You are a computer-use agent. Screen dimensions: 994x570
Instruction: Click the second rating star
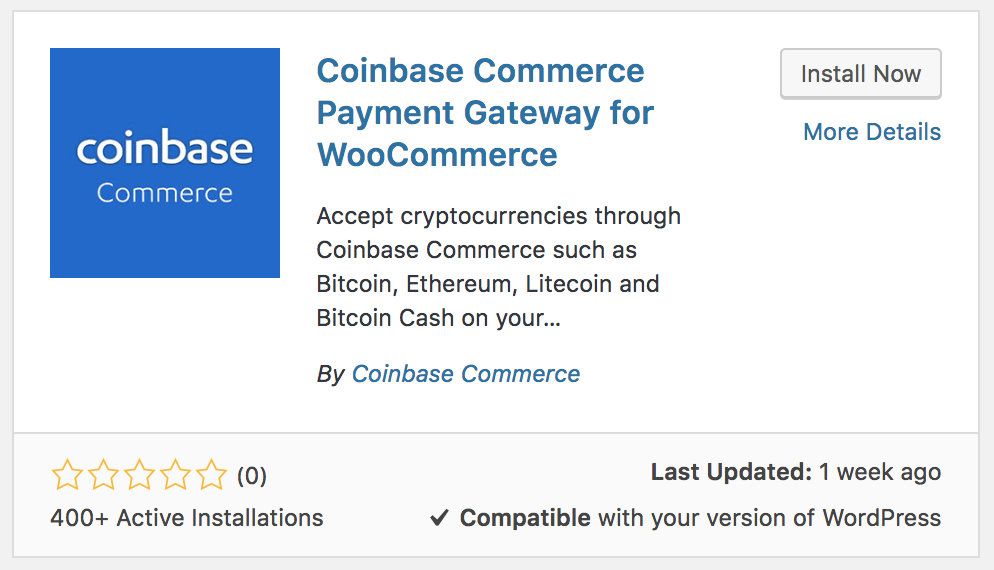[103, 475]
